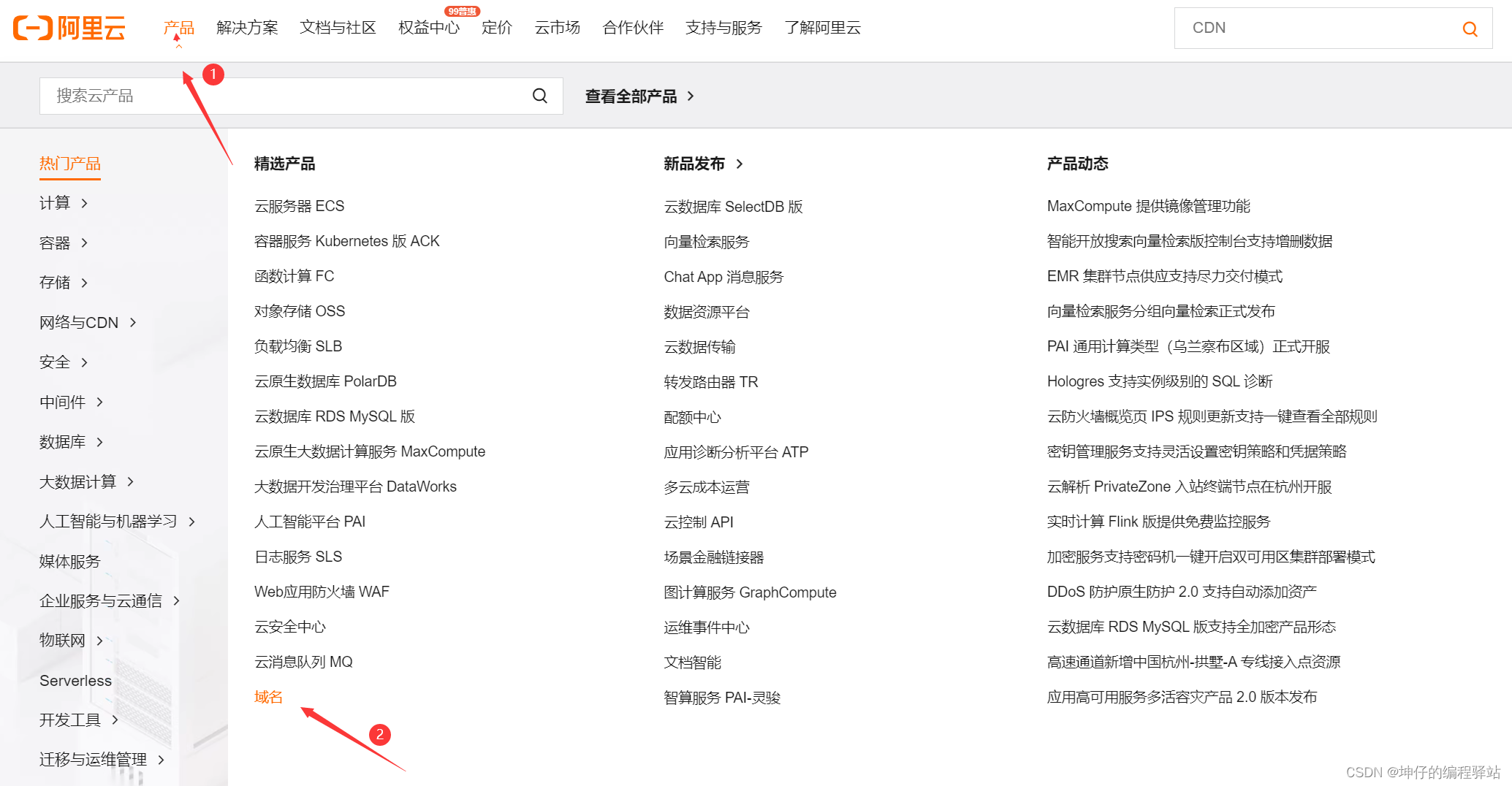Viewport: 1512px width, 786px height.
Task: Read DDoS 防护原生防护 2.0 news
Action: click(1182, 592)
